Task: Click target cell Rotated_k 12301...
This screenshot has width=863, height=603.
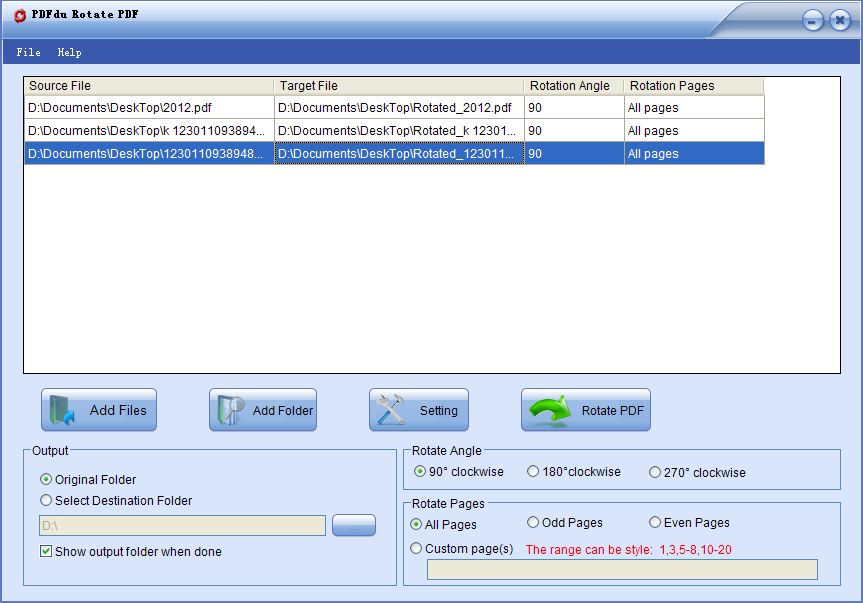Action: coord(399,130)
